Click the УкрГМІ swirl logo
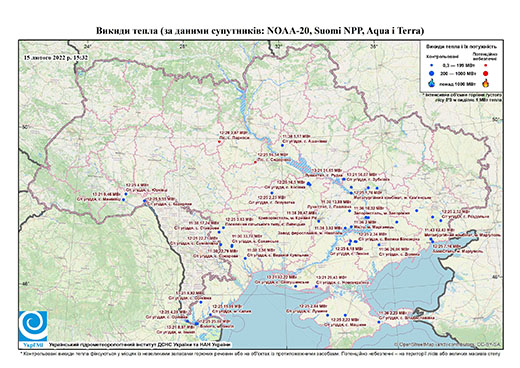520x368 pixels. click(33, 325)
